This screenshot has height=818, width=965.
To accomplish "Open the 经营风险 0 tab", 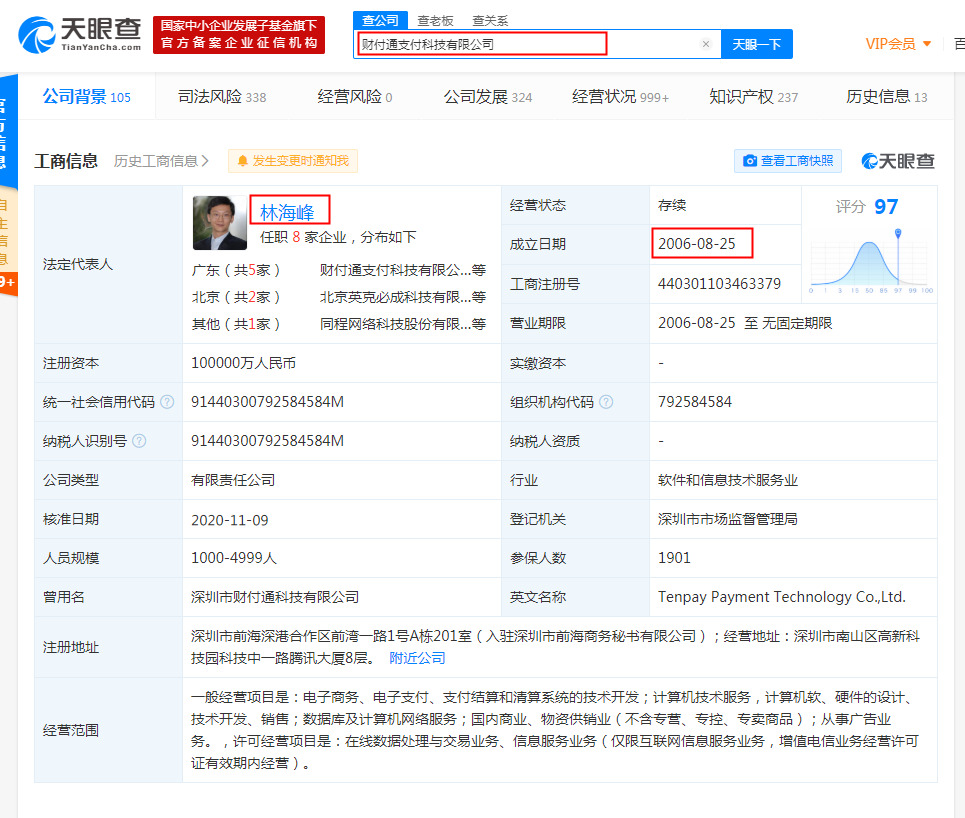I will point(355,97).
